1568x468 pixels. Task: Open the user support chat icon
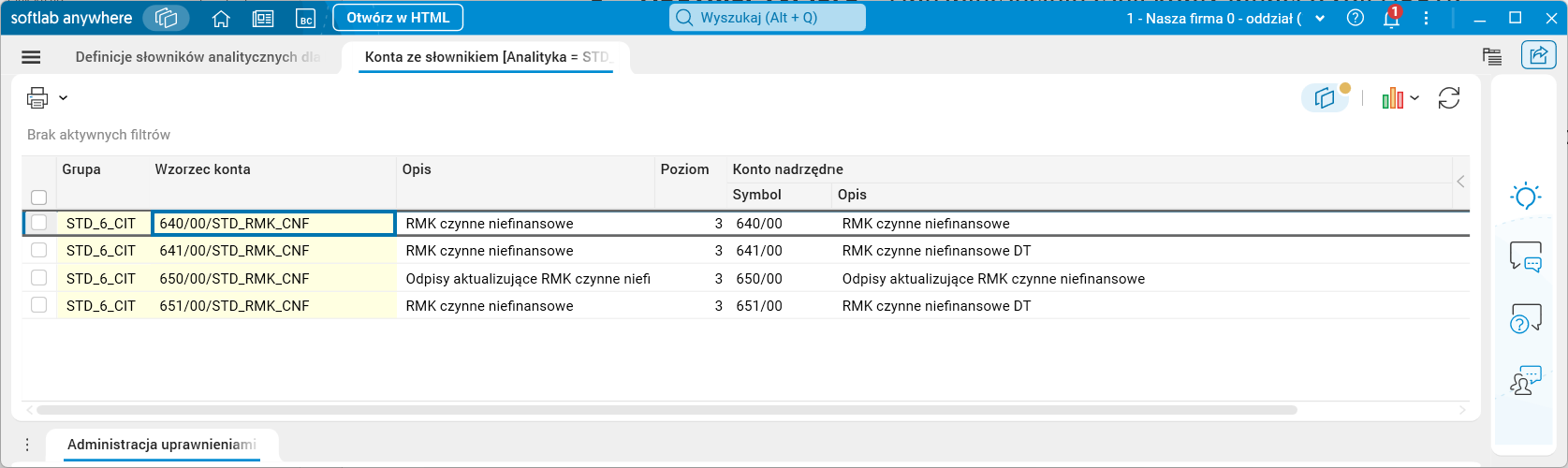click(x=1526, y=380)
